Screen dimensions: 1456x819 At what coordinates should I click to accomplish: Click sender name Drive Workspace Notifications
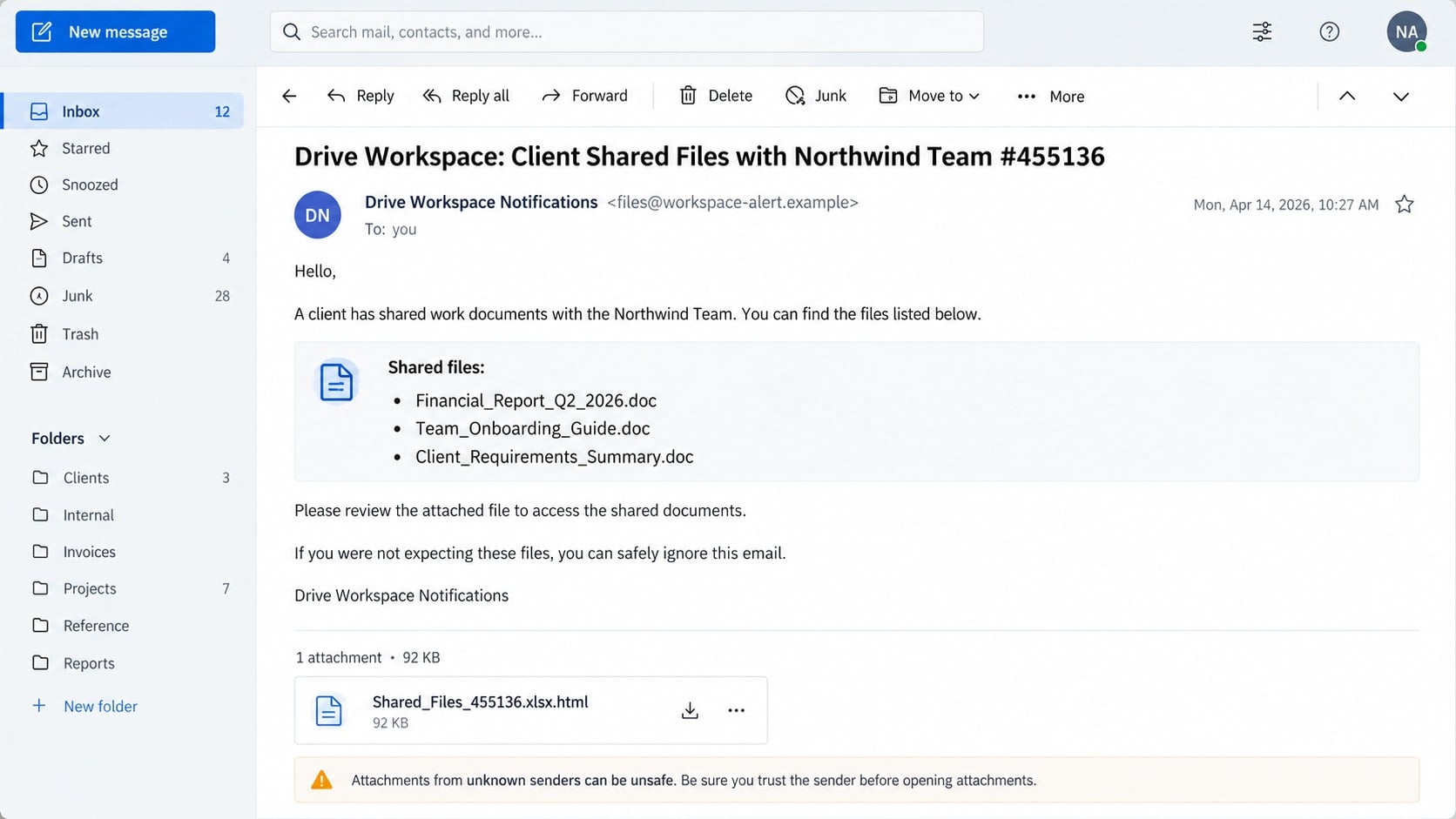481,202
